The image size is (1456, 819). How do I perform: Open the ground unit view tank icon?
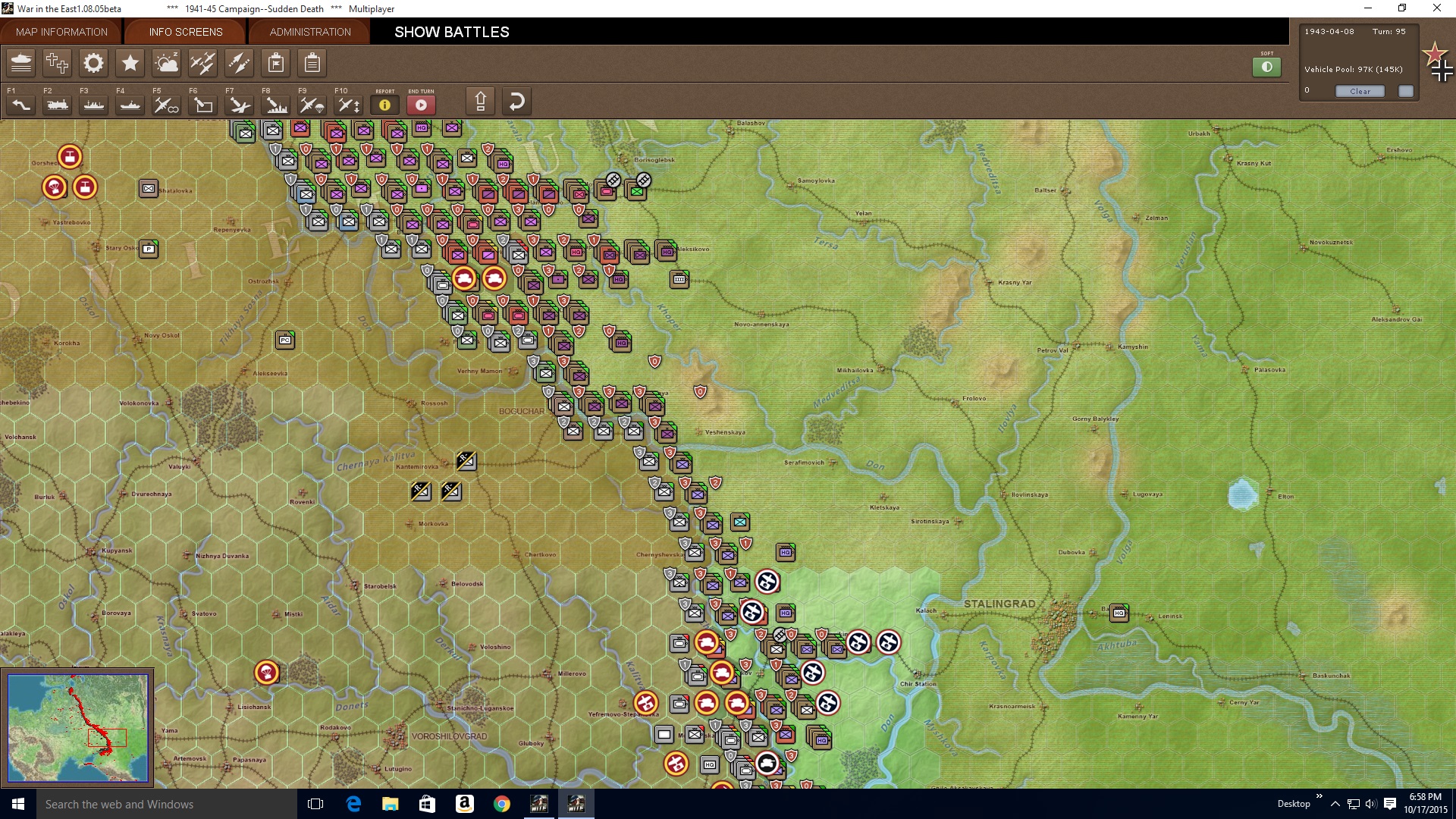(21, 63)
